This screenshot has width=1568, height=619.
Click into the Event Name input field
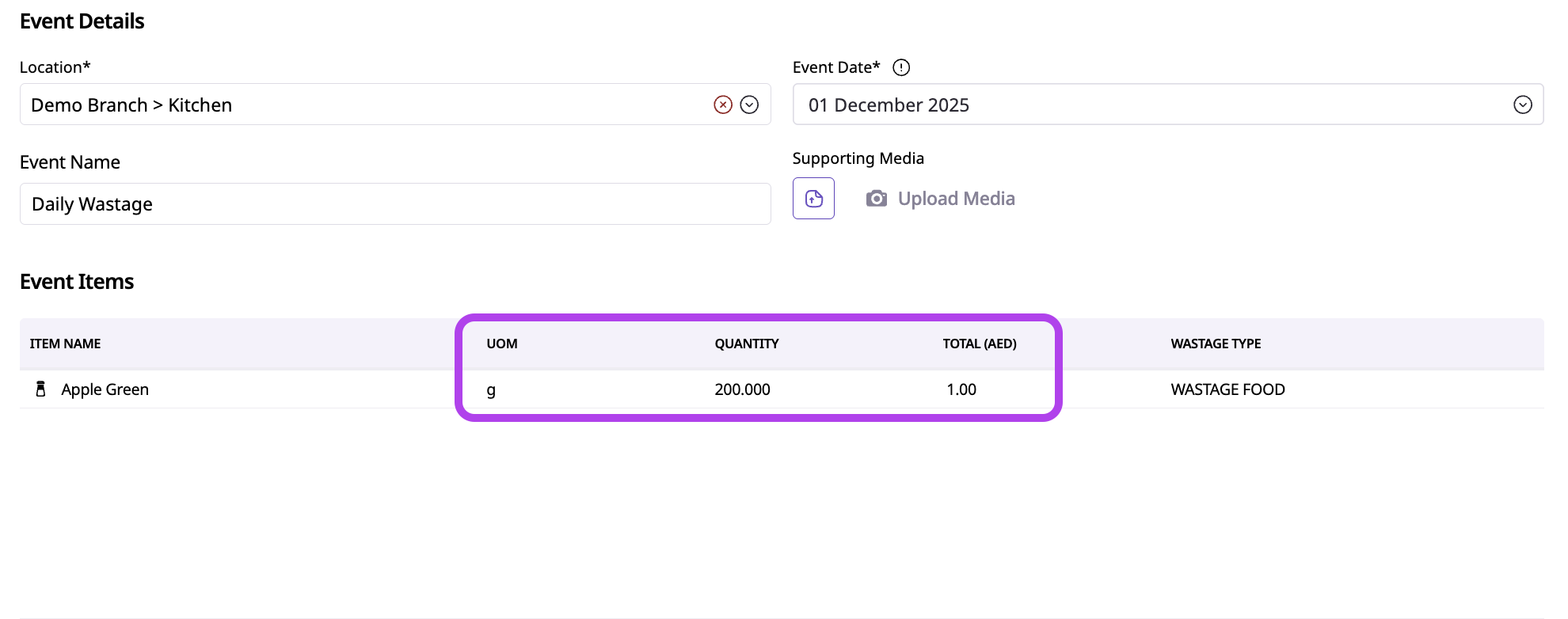coord(394,204)
